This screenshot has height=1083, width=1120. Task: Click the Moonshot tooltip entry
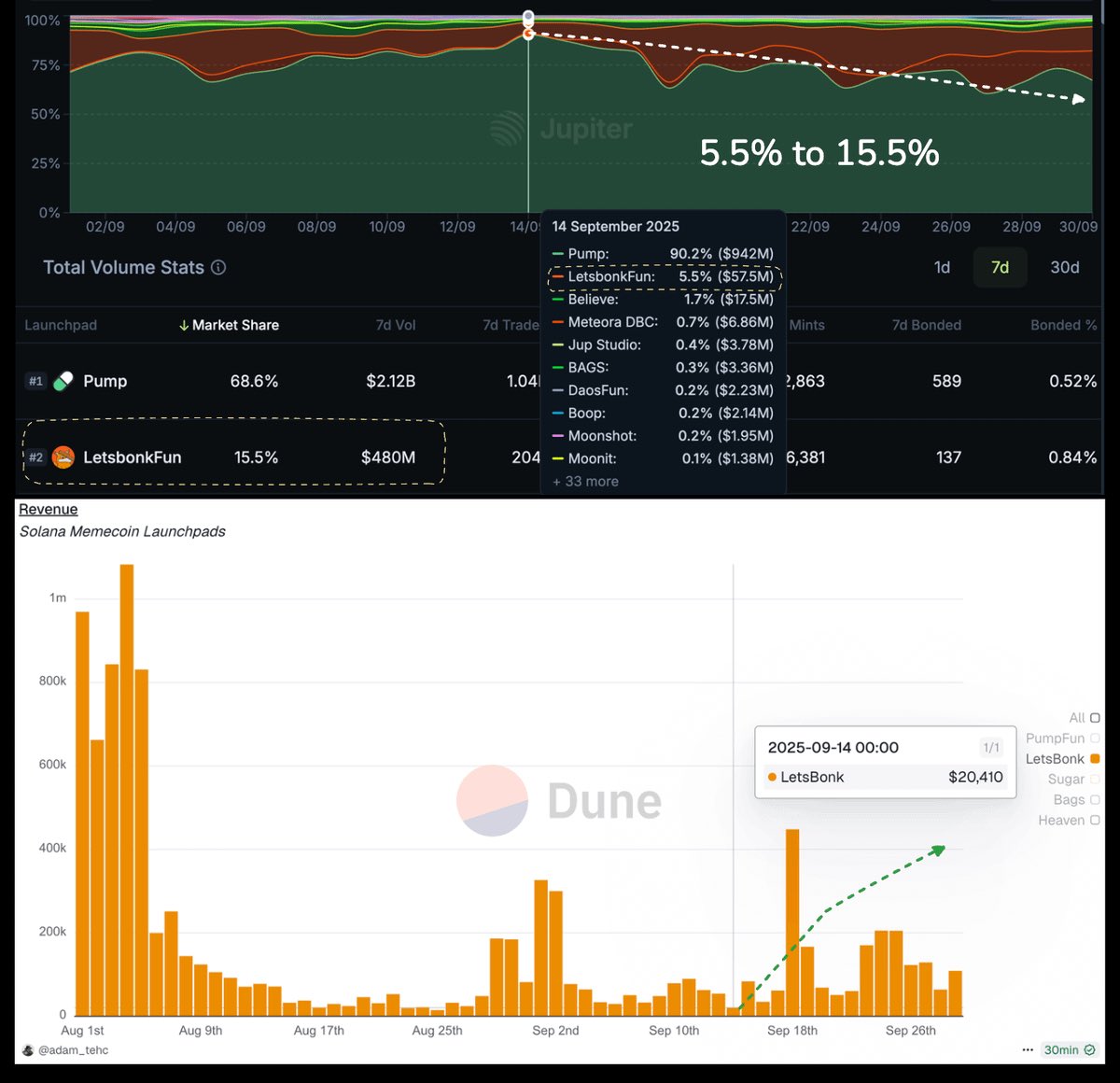tap(663, 436)
